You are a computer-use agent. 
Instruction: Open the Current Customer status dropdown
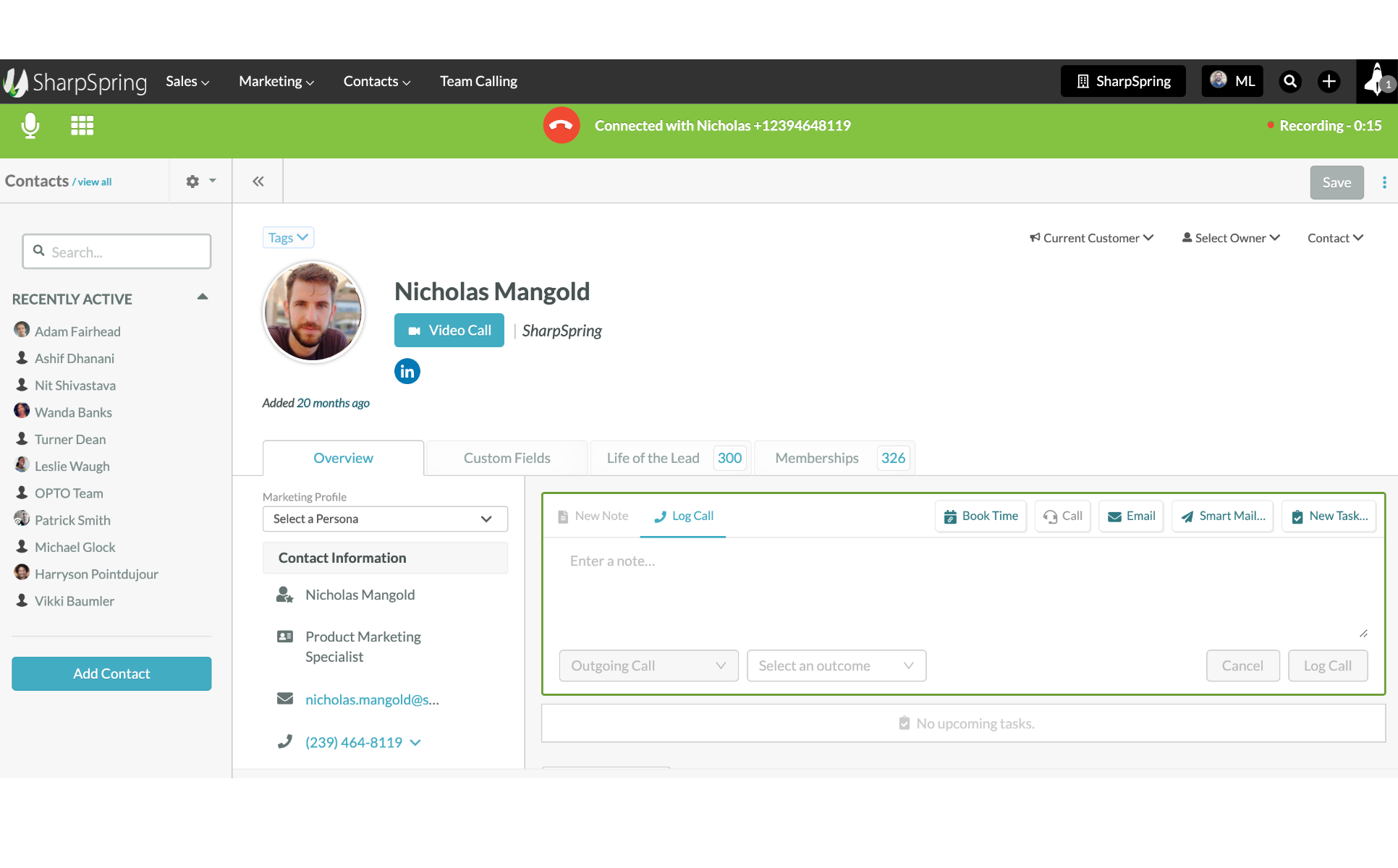click(1091, 238)
